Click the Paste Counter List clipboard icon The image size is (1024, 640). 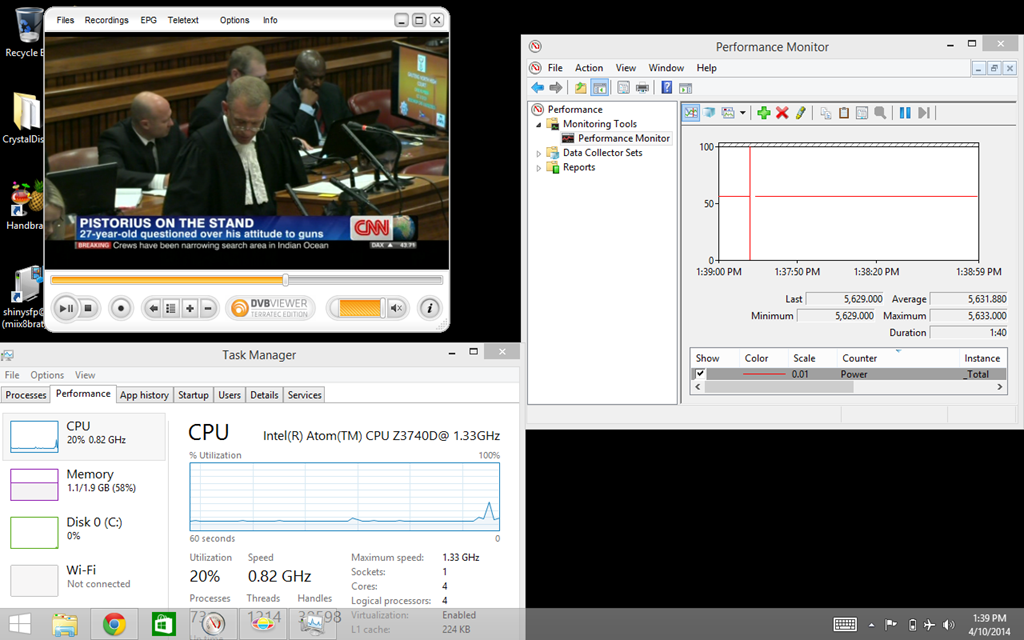tap(844, 113)
